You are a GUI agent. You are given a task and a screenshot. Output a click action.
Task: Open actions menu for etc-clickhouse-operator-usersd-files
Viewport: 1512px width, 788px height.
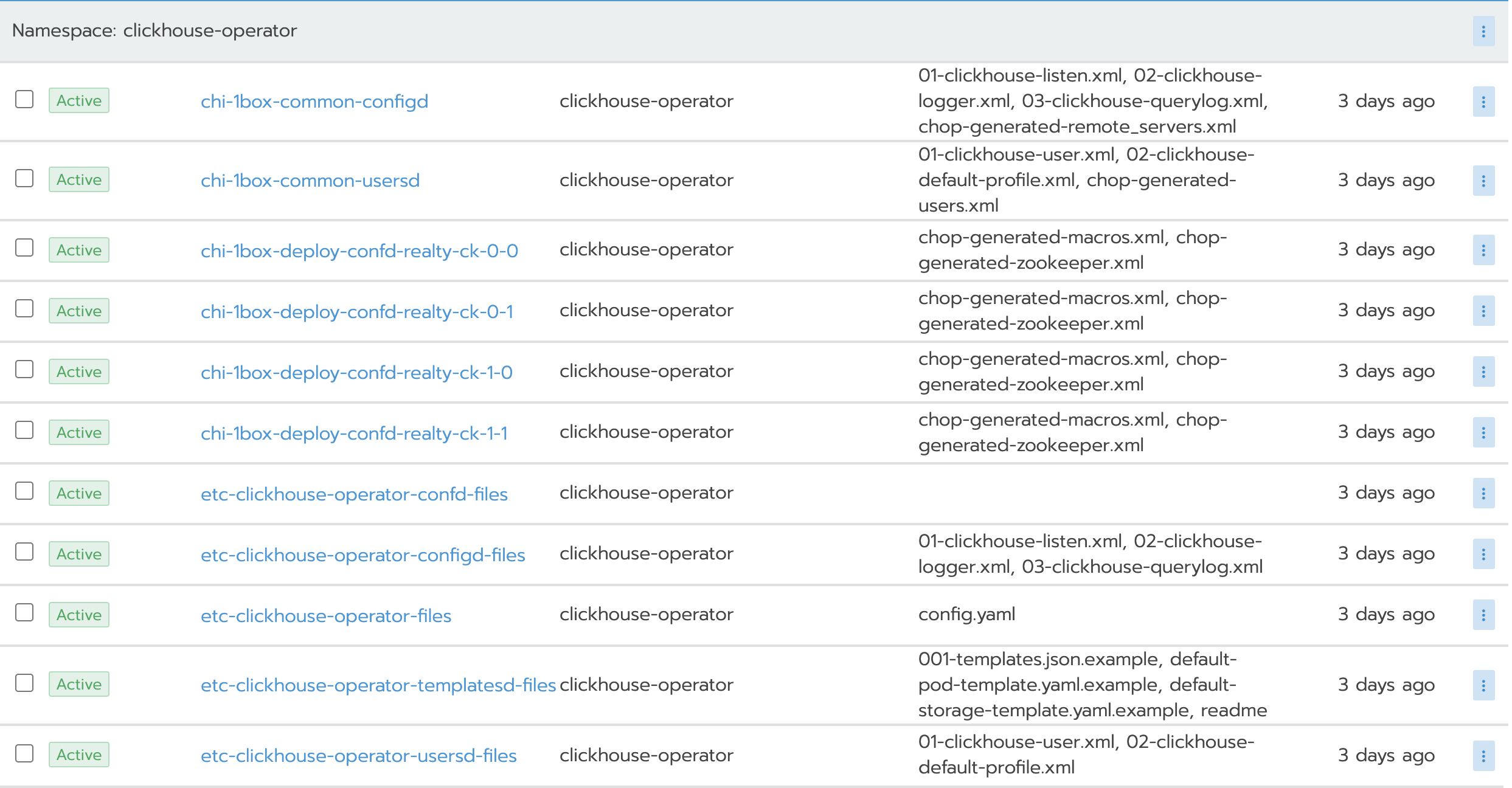1483,756
